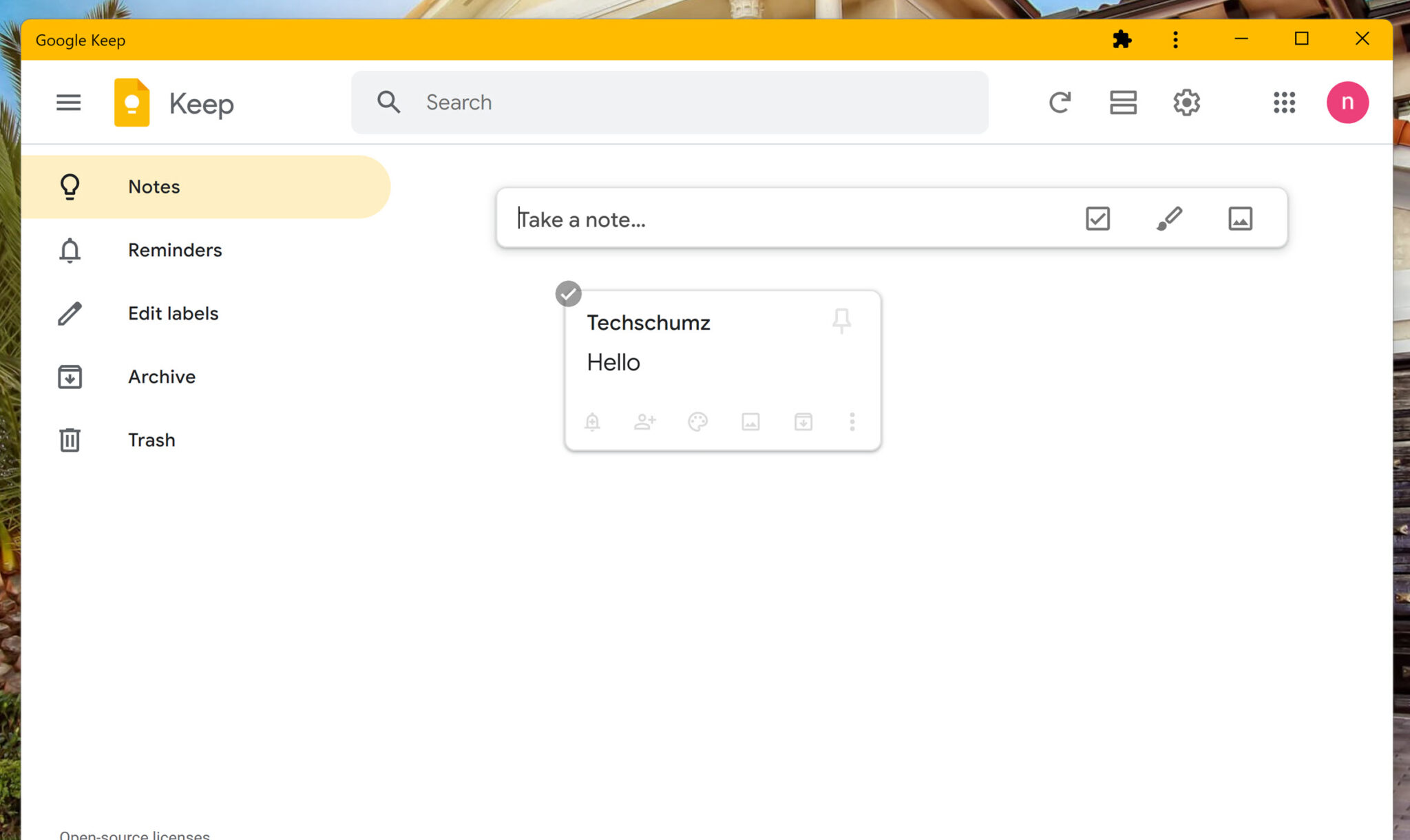
Task: Open the Edit labels page
Action: (x=172, y=313)
